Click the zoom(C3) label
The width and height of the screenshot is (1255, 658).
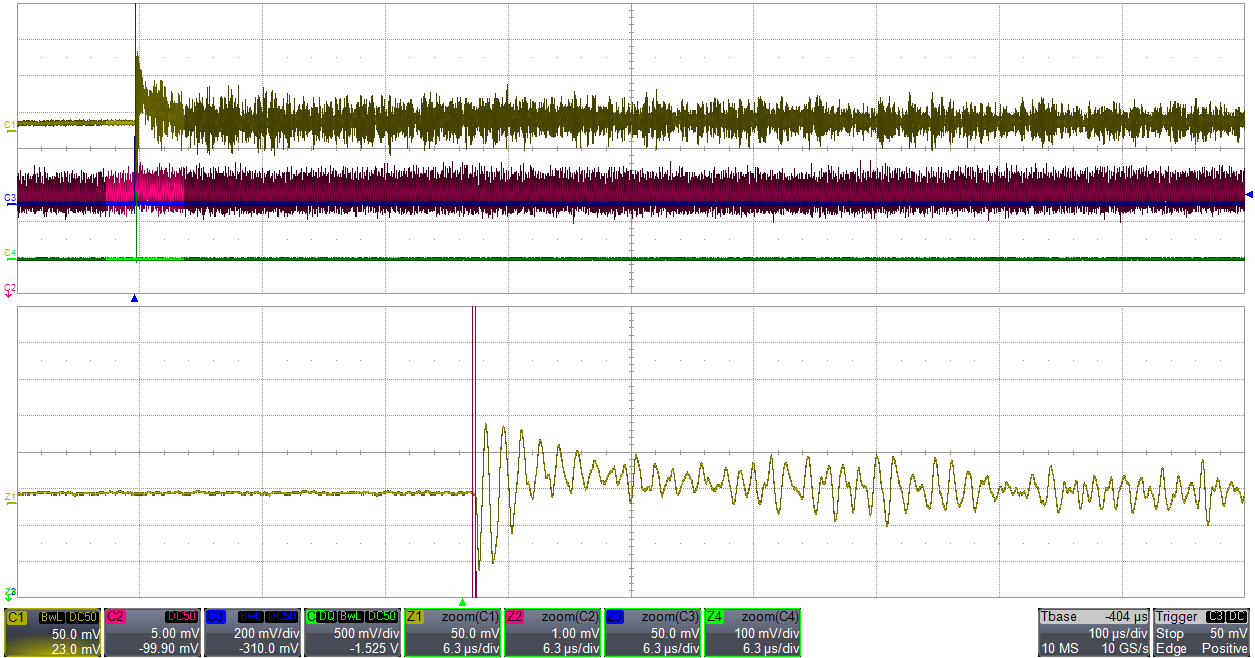point(670,618)
